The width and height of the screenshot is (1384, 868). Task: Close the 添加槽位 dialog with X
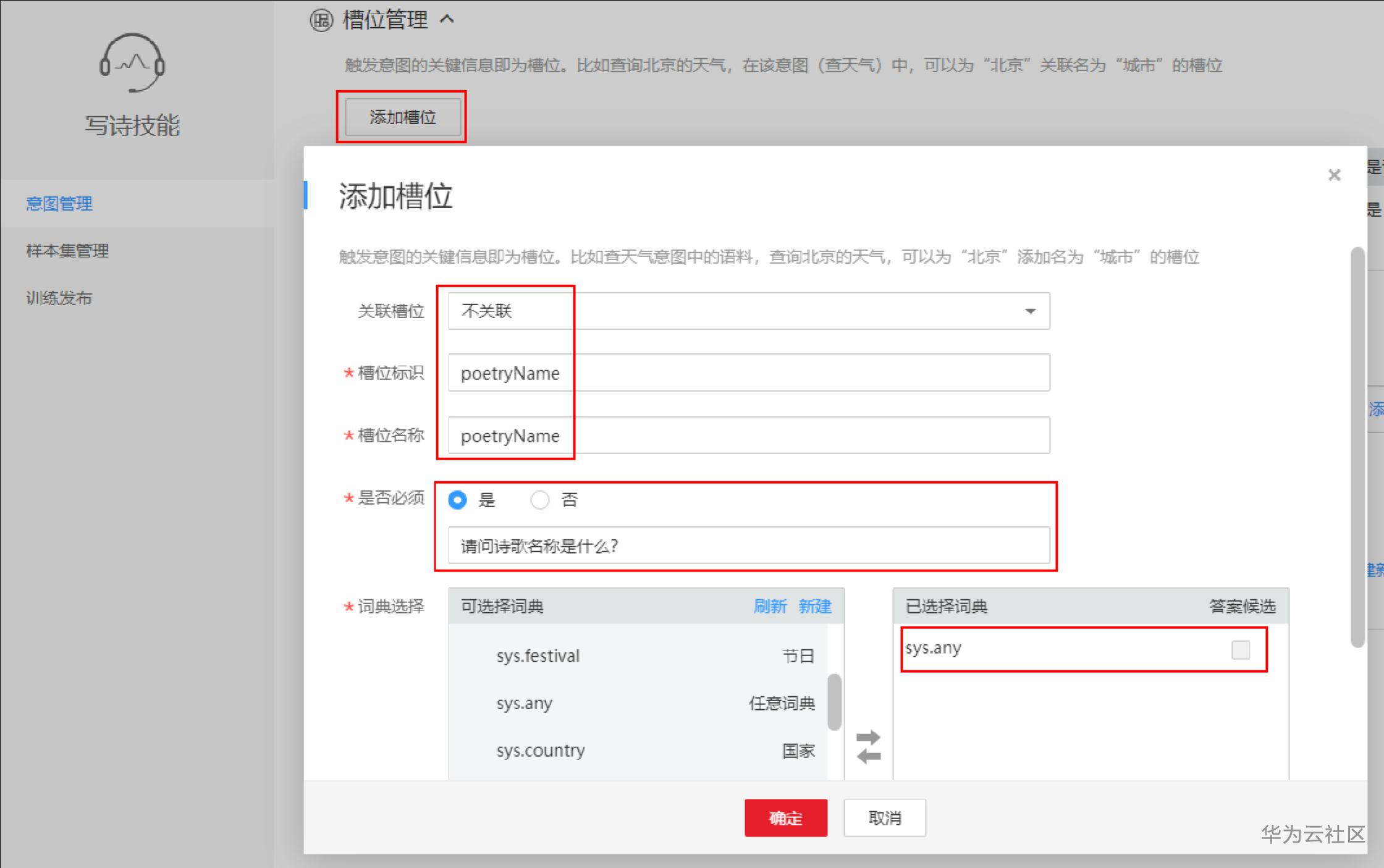click(x=1334, y=175)
